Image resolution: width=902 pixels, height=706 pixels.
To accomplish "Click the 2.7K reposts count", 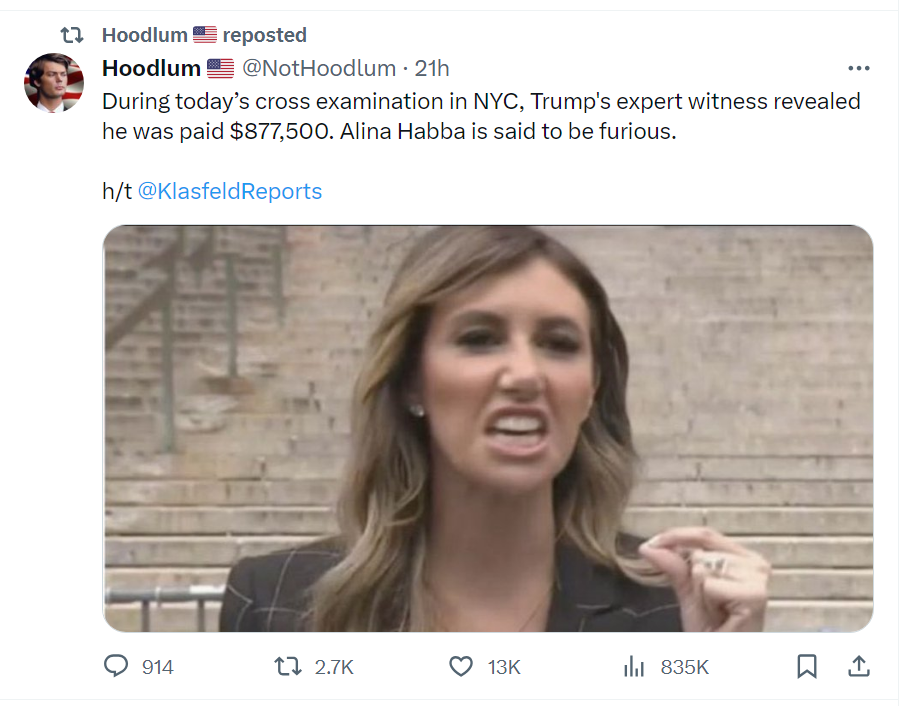I will (334, 667).
